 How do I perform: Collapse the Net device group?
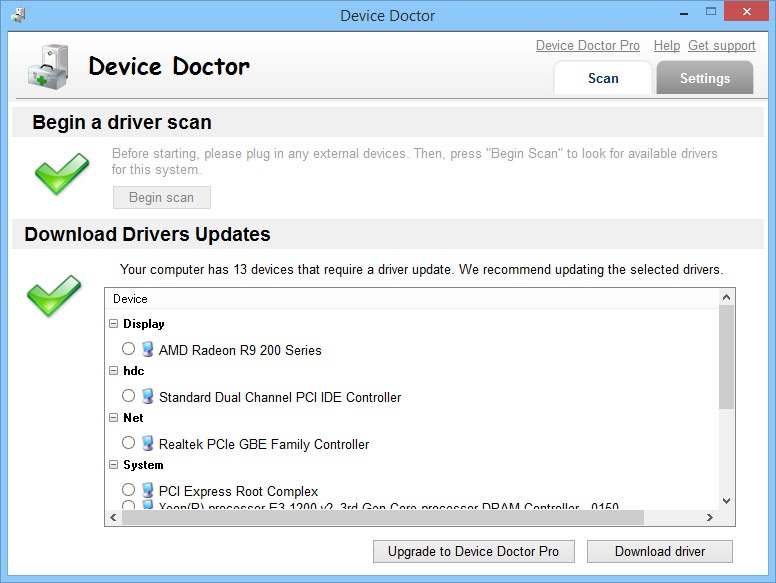(x=113, y=417)
